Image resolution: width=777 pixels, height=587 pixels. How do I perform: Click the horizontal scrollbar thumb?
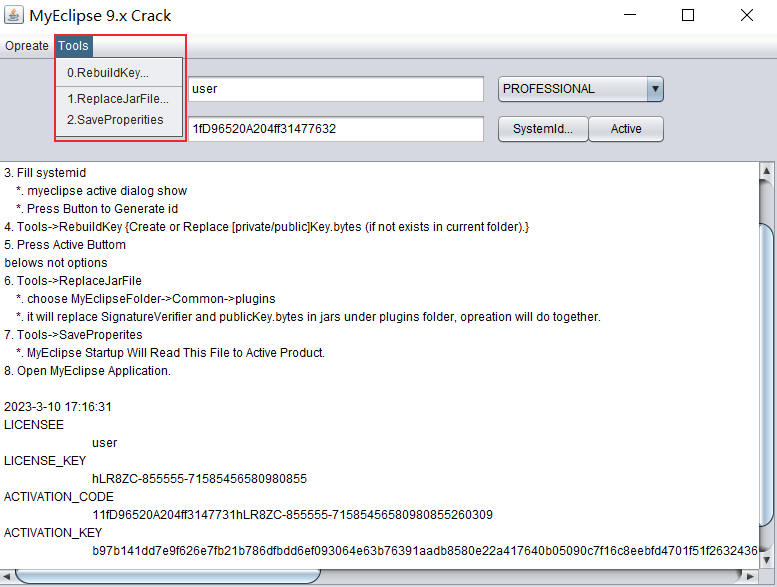168,577
